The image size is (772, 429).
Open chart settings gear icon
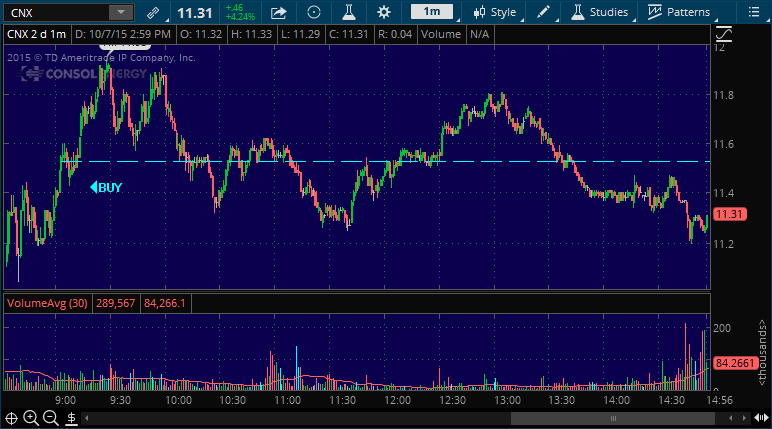384,12
